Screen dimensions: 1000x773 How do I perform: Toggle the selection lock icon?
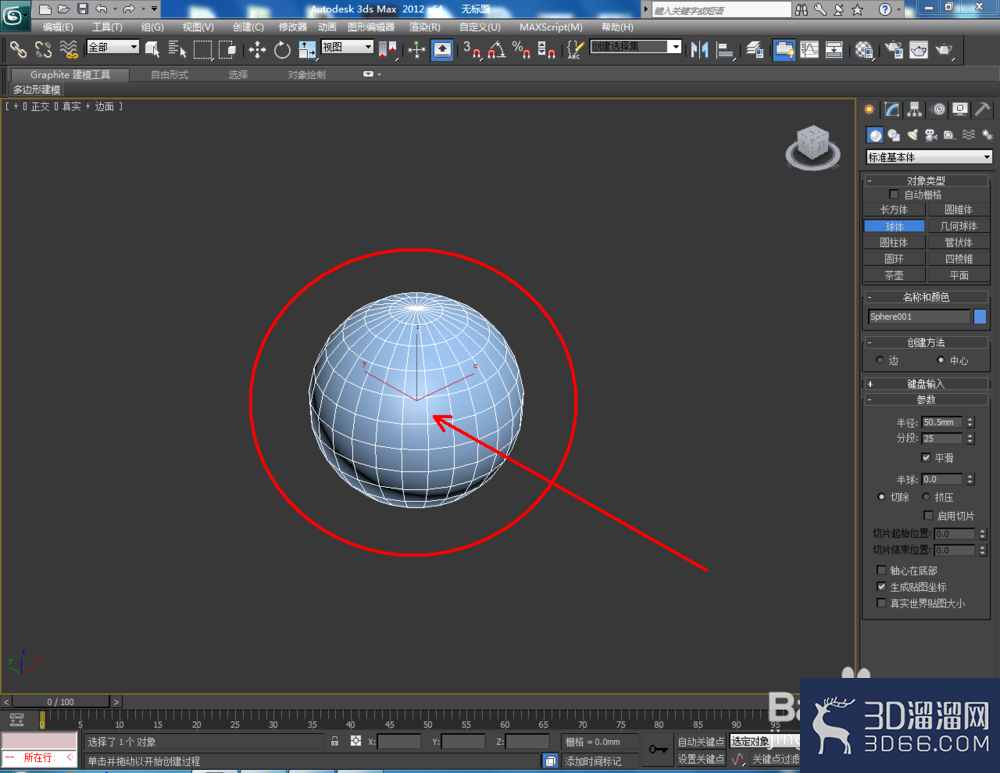tap(334, 741)
